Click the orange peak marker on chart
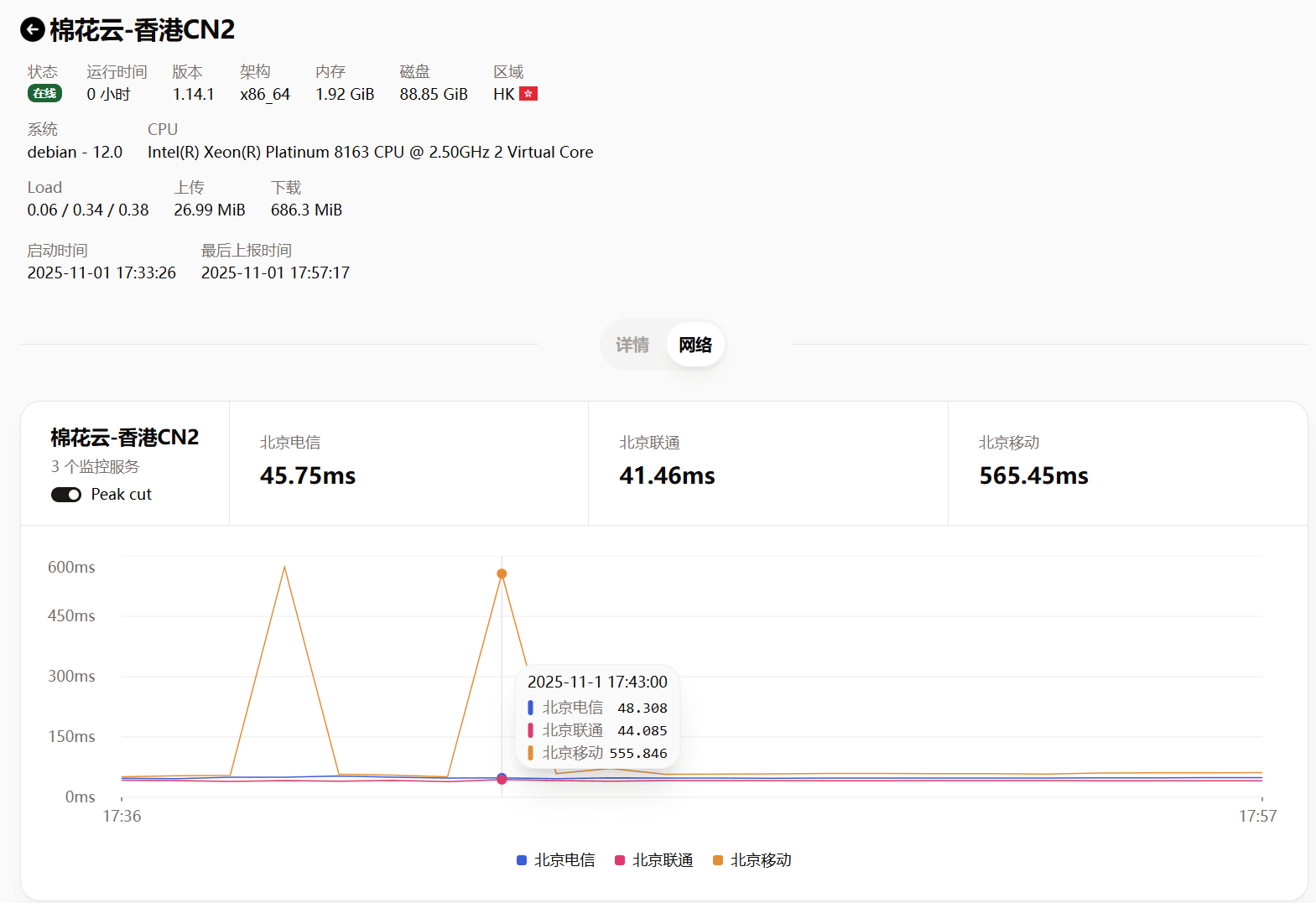The image size is (1316, 903). pos(502,574)
